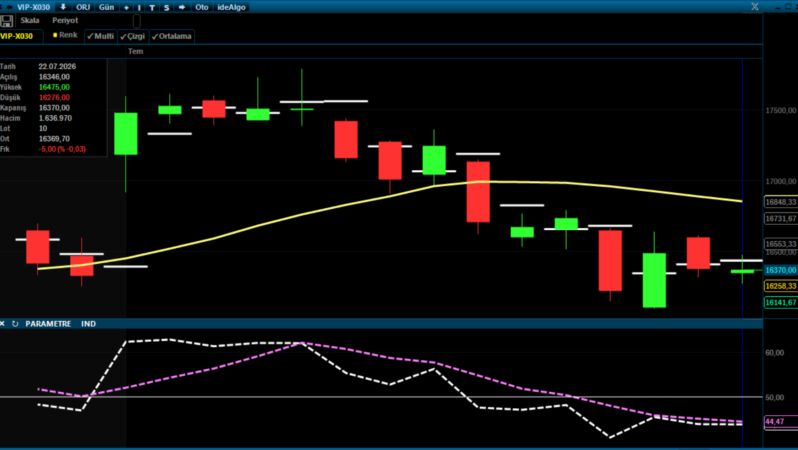798x450 pixels.
Task: Select the S toolbar icon
Action: pos(166,7)
